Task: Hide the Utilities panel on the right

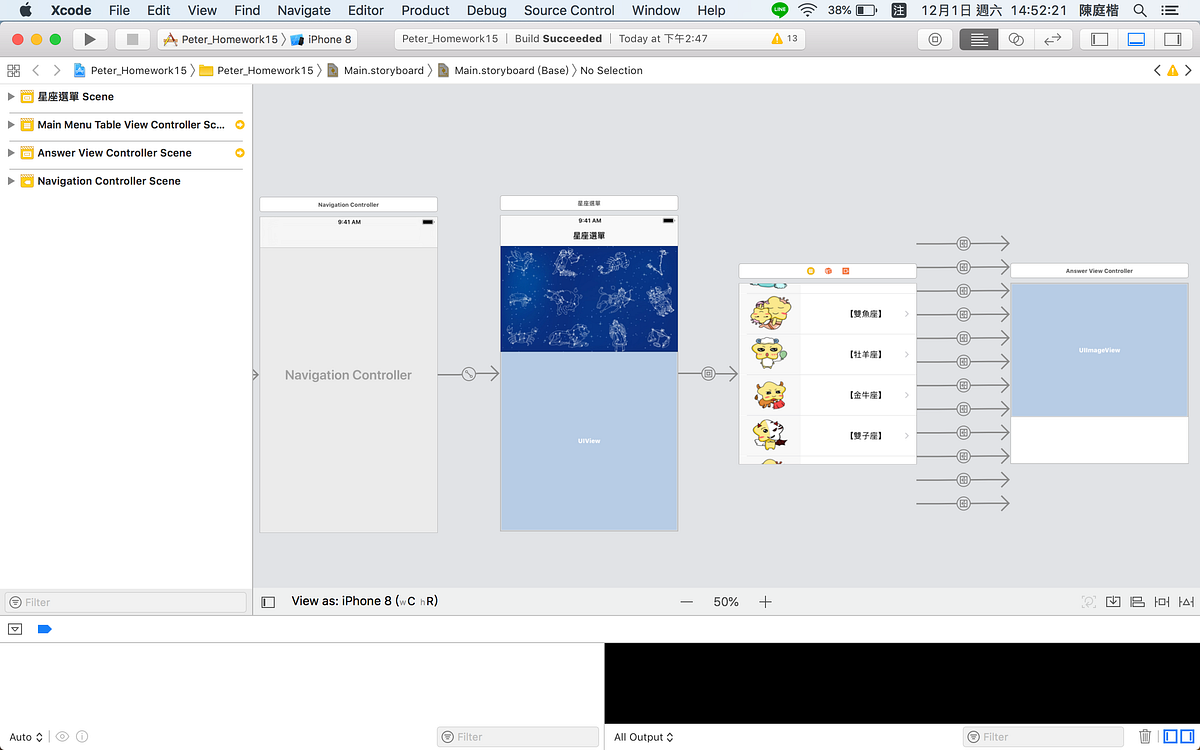Action: [1172, 39]
